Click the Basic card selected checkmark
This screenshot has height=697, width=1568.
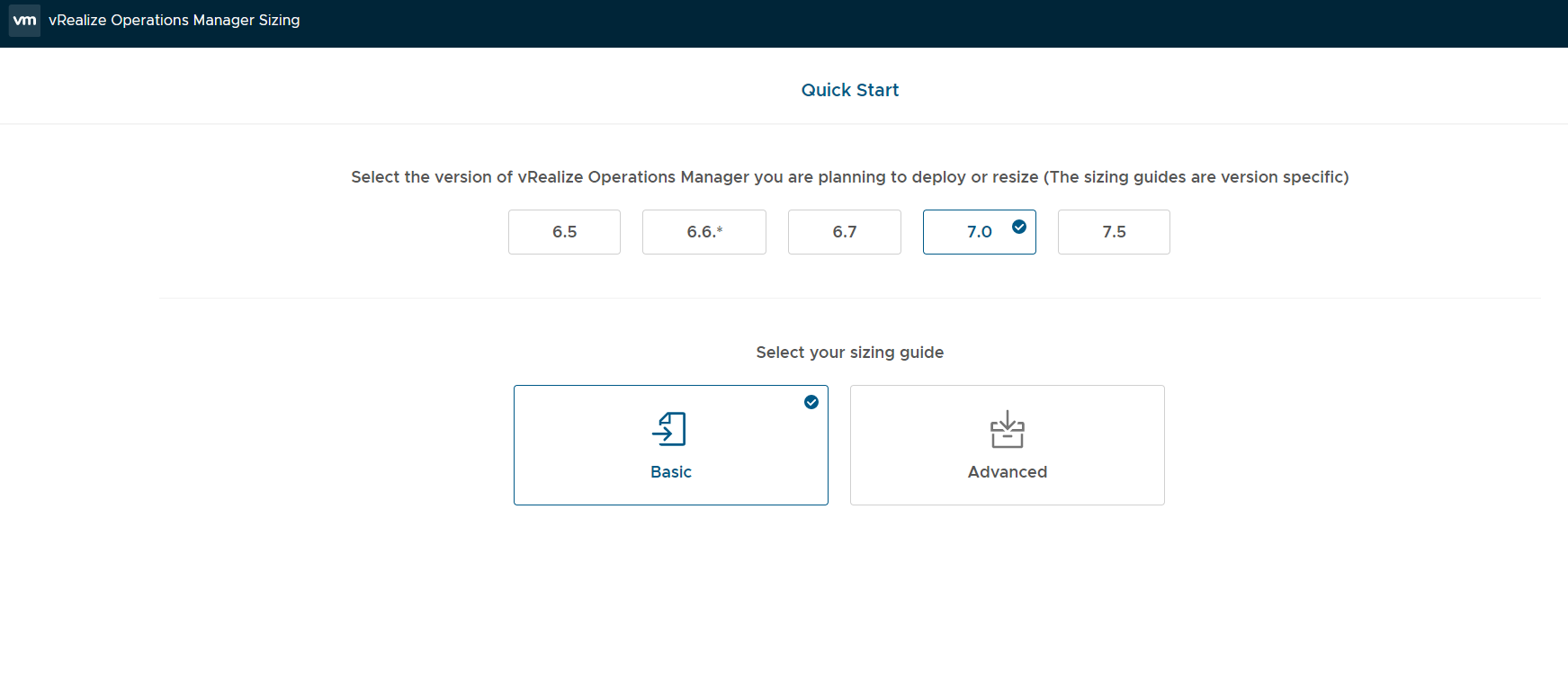tap(811, 402)
